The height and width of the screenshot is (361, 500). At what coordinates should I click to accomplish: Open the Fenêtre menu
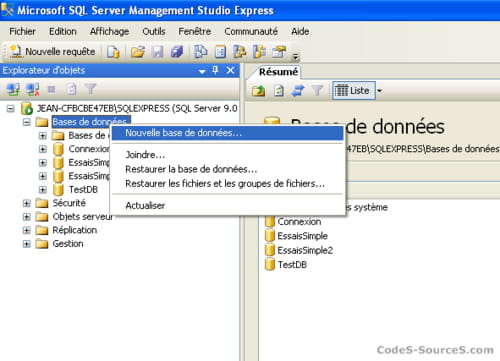[x=195, y=31]
